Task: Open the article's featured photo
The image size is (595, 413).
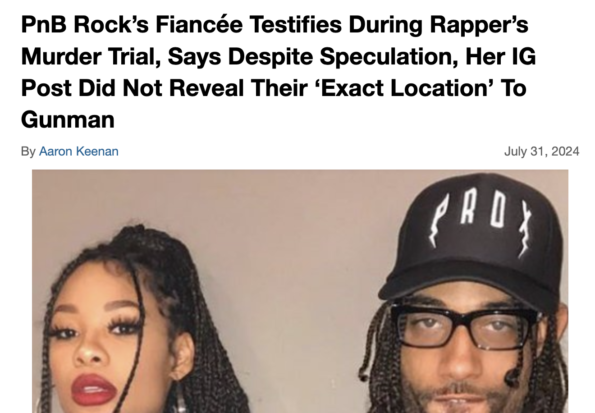Action: [300, 291]
